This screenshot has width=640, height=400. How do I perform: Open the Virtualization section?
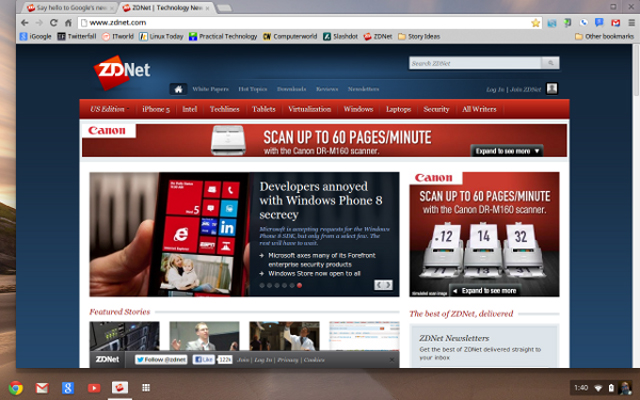[309, 109]
